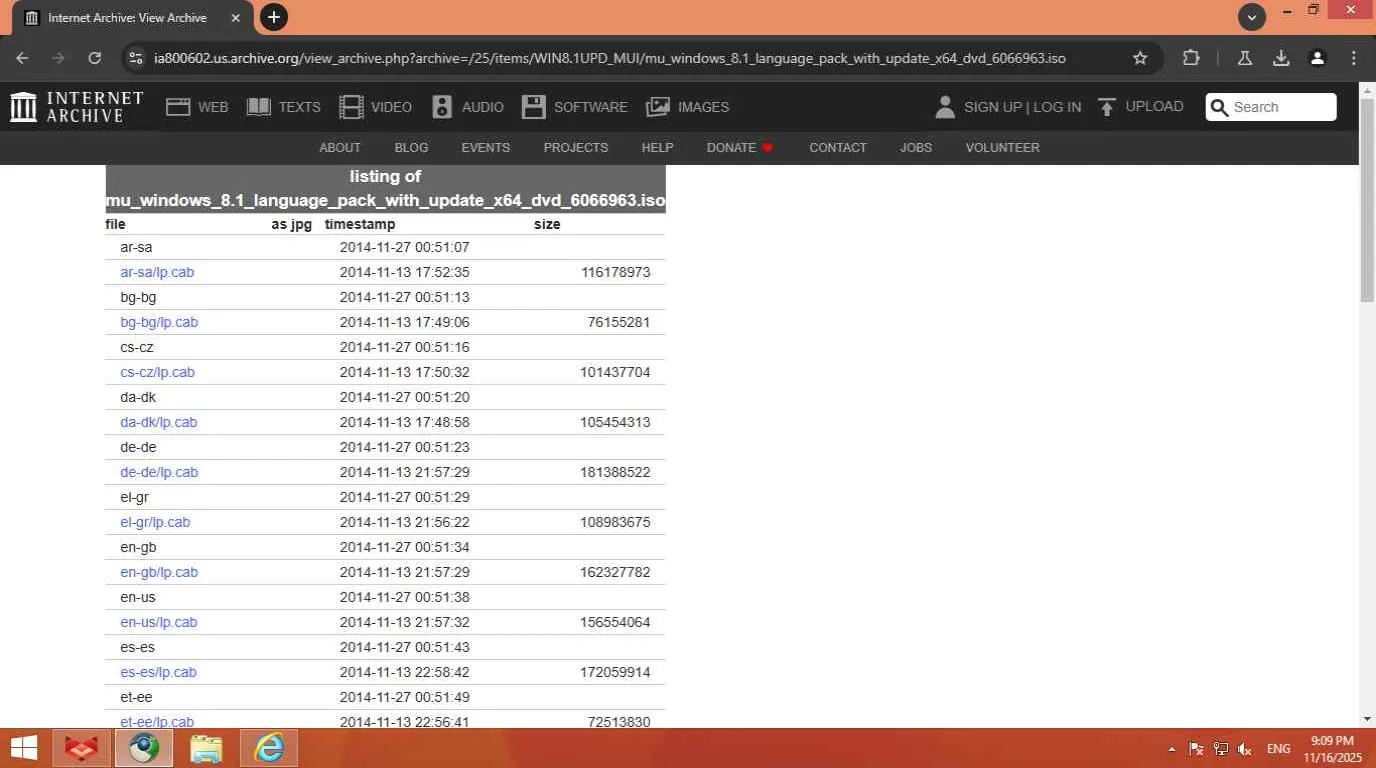Click the user account silhouette icon
The height and width of the screenshot is (768, 1376).
(x=945, y=107)
